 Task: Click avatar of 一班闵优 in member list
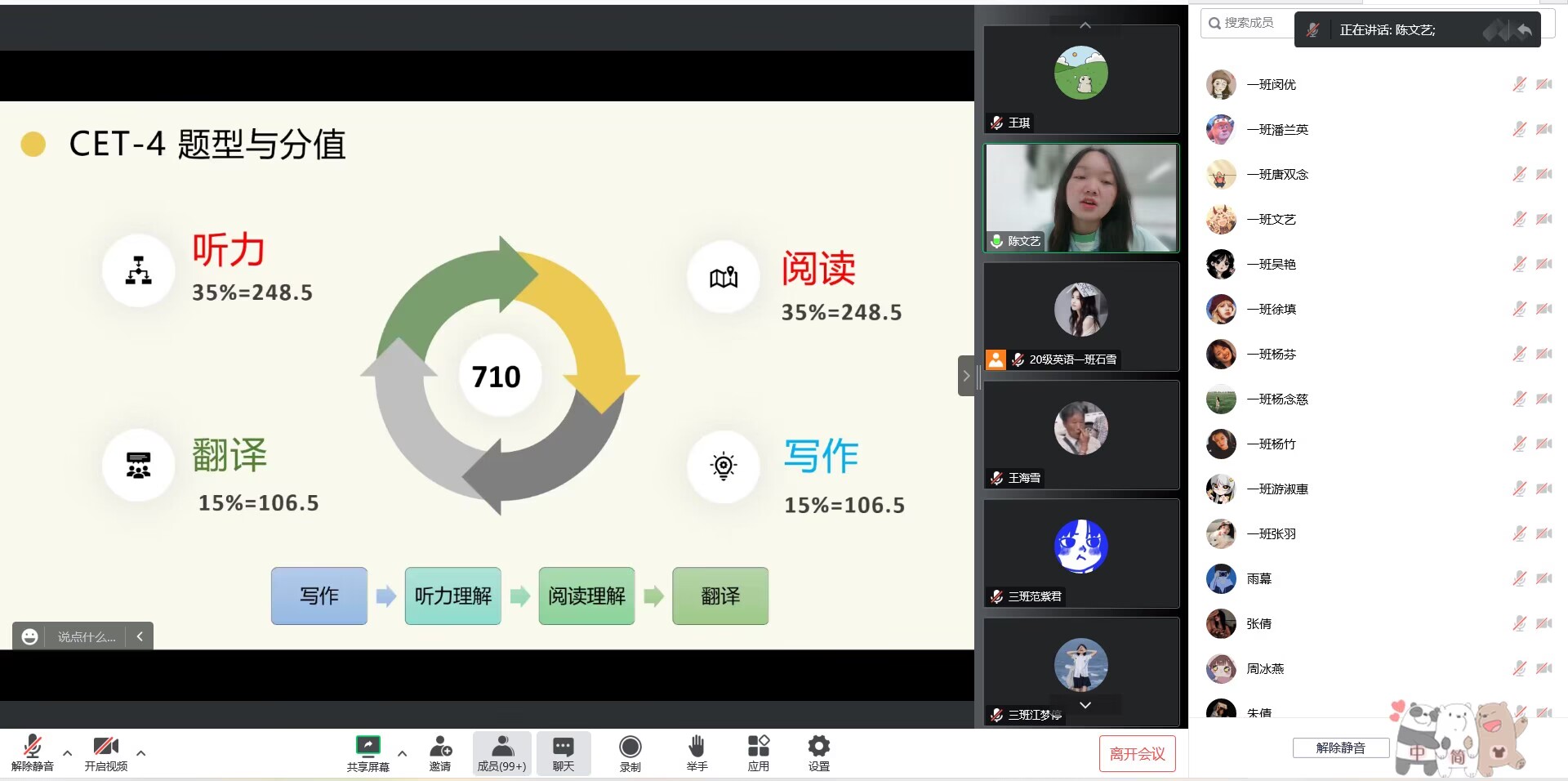(1221, 84)
